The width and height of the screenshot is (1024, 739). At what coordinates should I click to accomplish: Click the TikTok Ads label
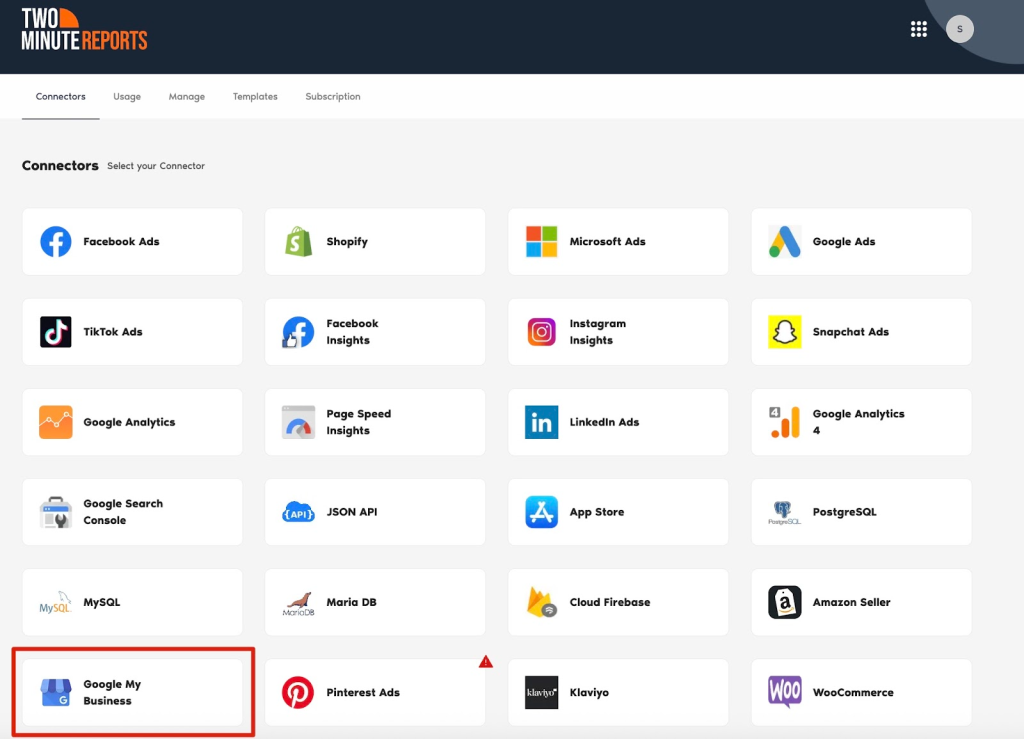113,332
